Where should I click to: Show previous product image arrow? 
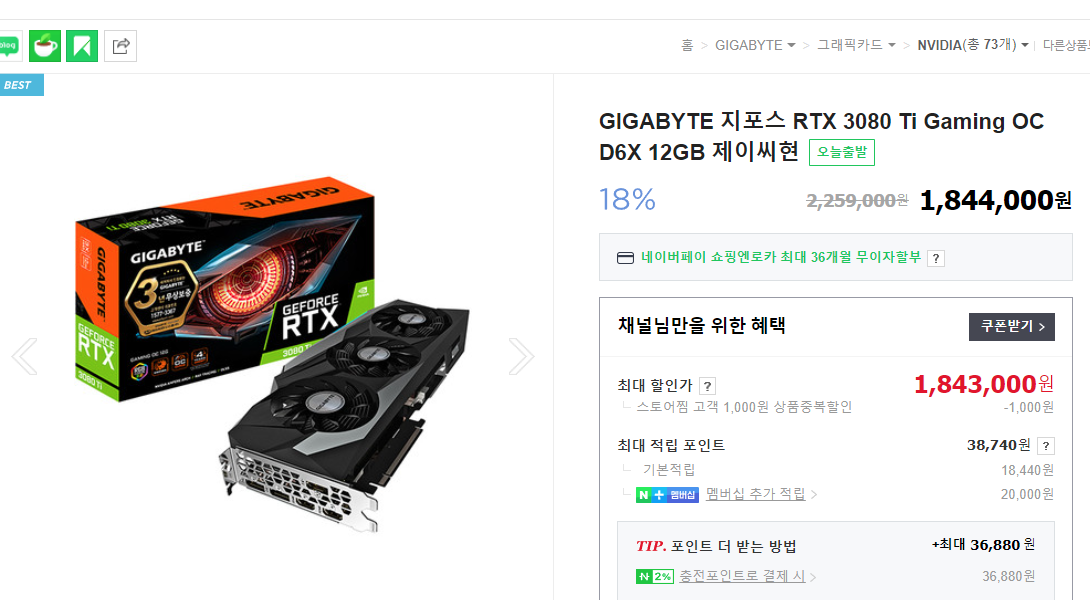(24, 357)
